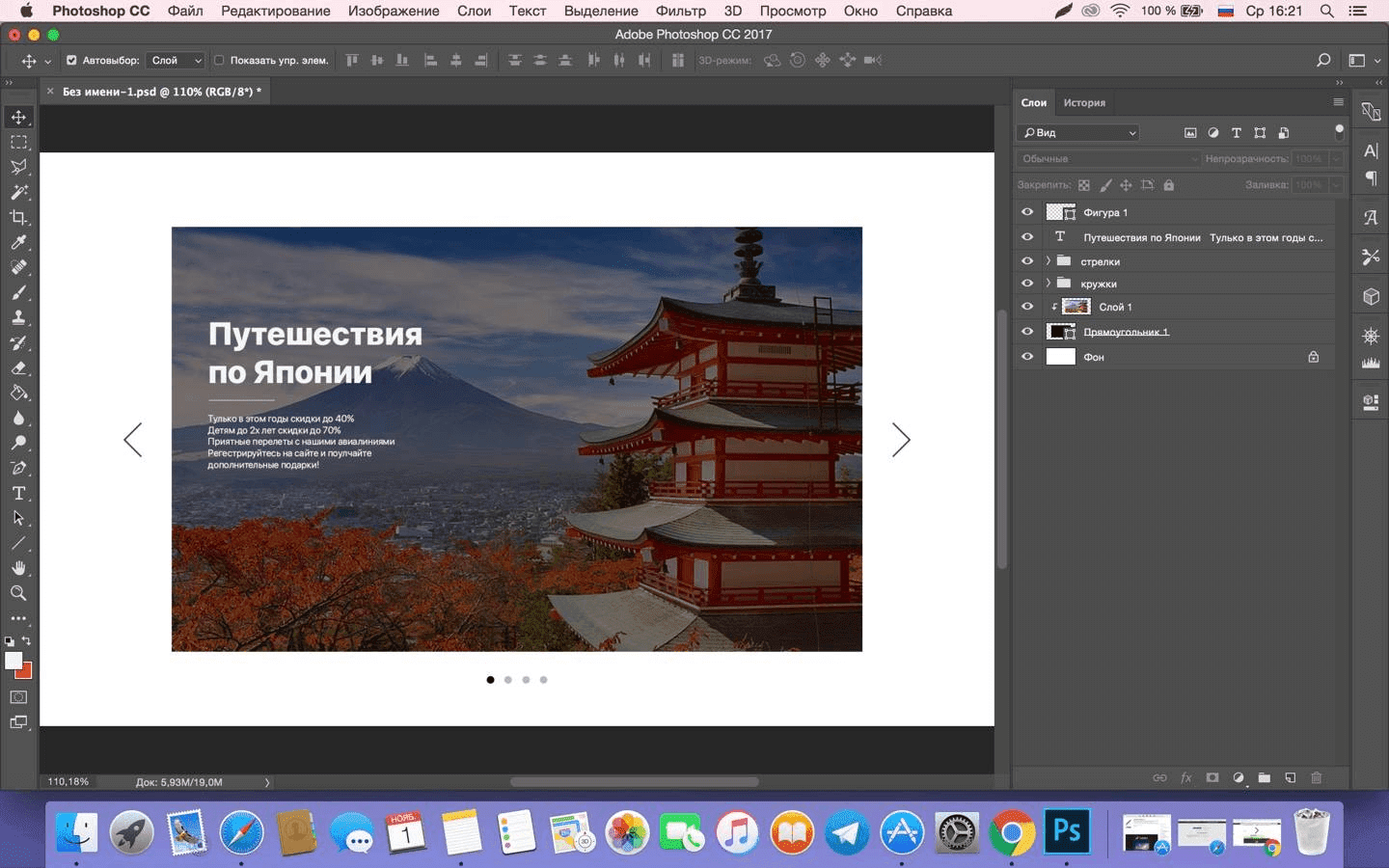1389x868 pixels.
Task: Create a new group with folder icon
Action: click(1264, 777)
